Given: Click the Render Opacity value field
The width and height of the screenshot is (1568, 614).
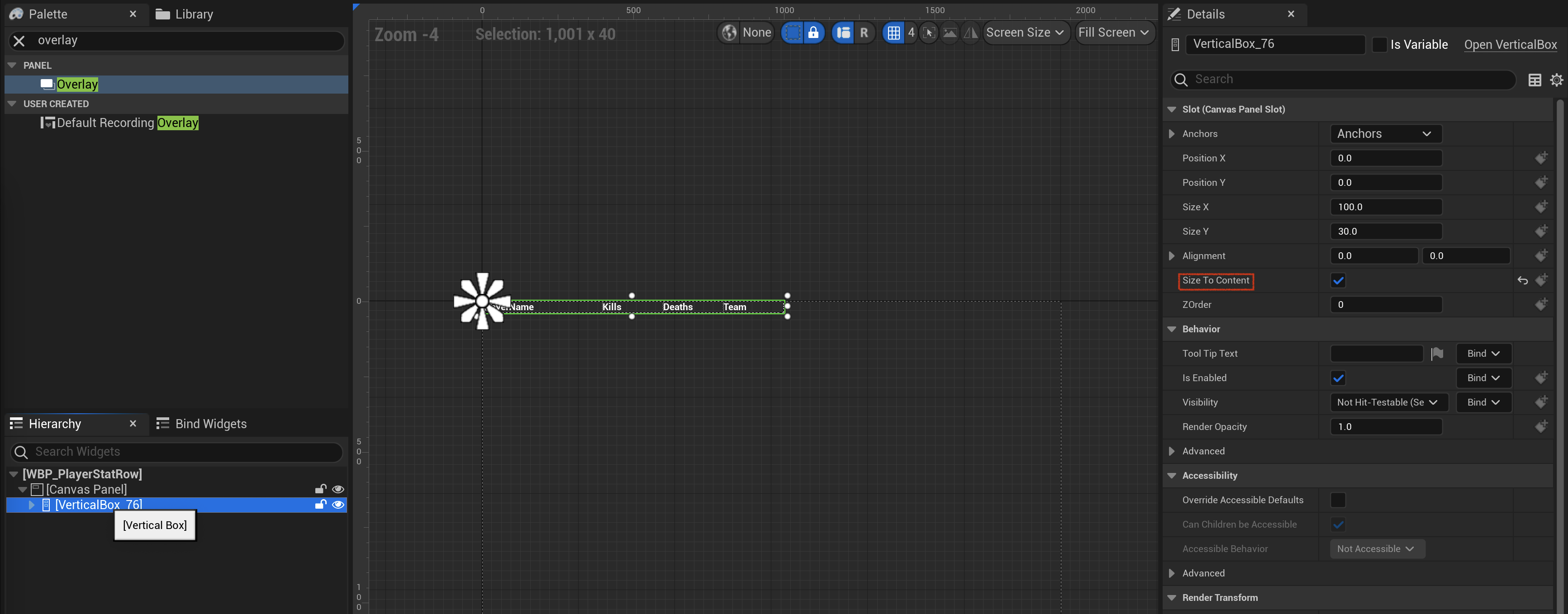Looking at the screenshot, I should [x=1385, y=426].
